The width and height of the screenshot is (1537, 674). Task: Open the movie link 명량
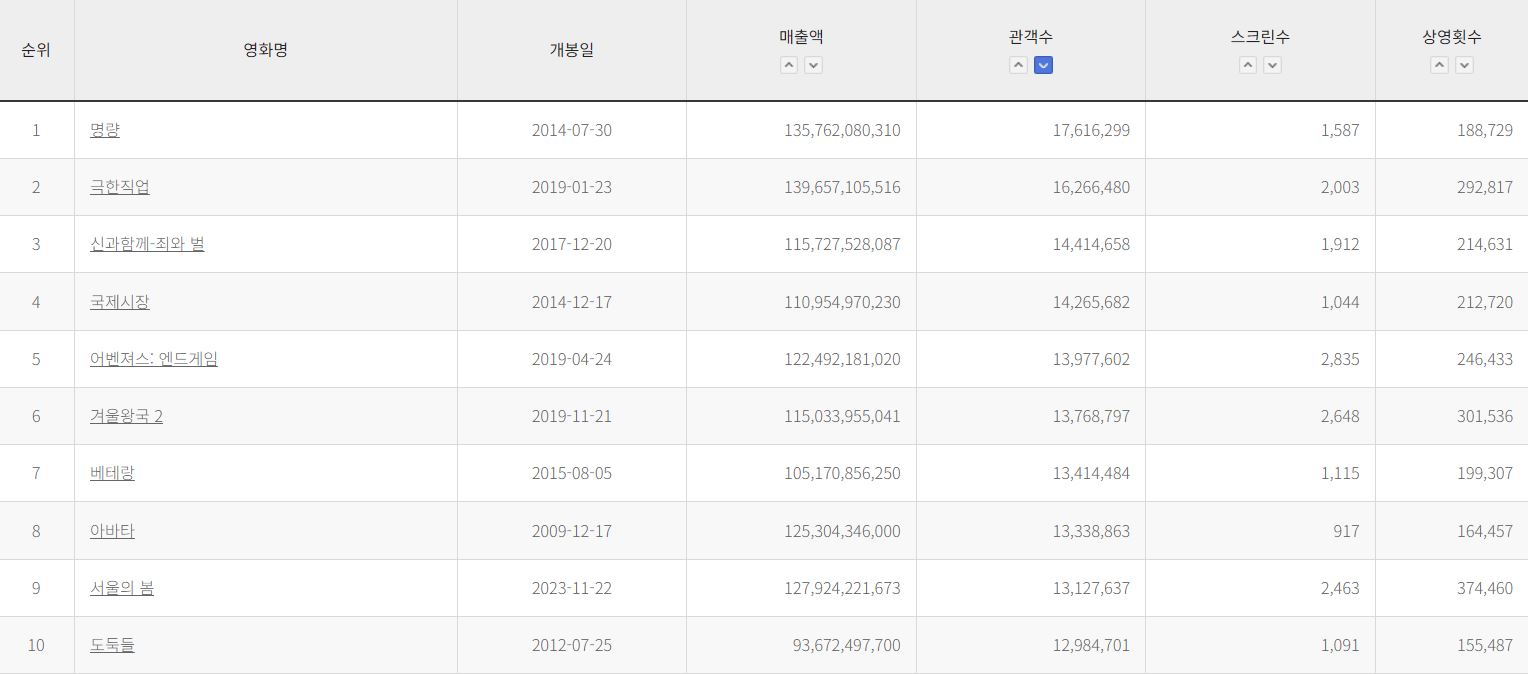[105, 130]
